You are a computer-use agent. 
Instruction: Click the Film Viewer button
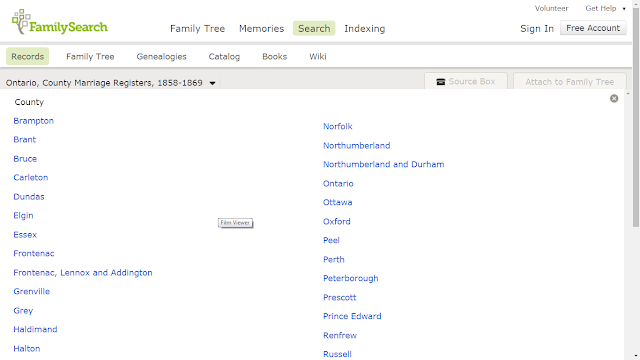point(236,223)
